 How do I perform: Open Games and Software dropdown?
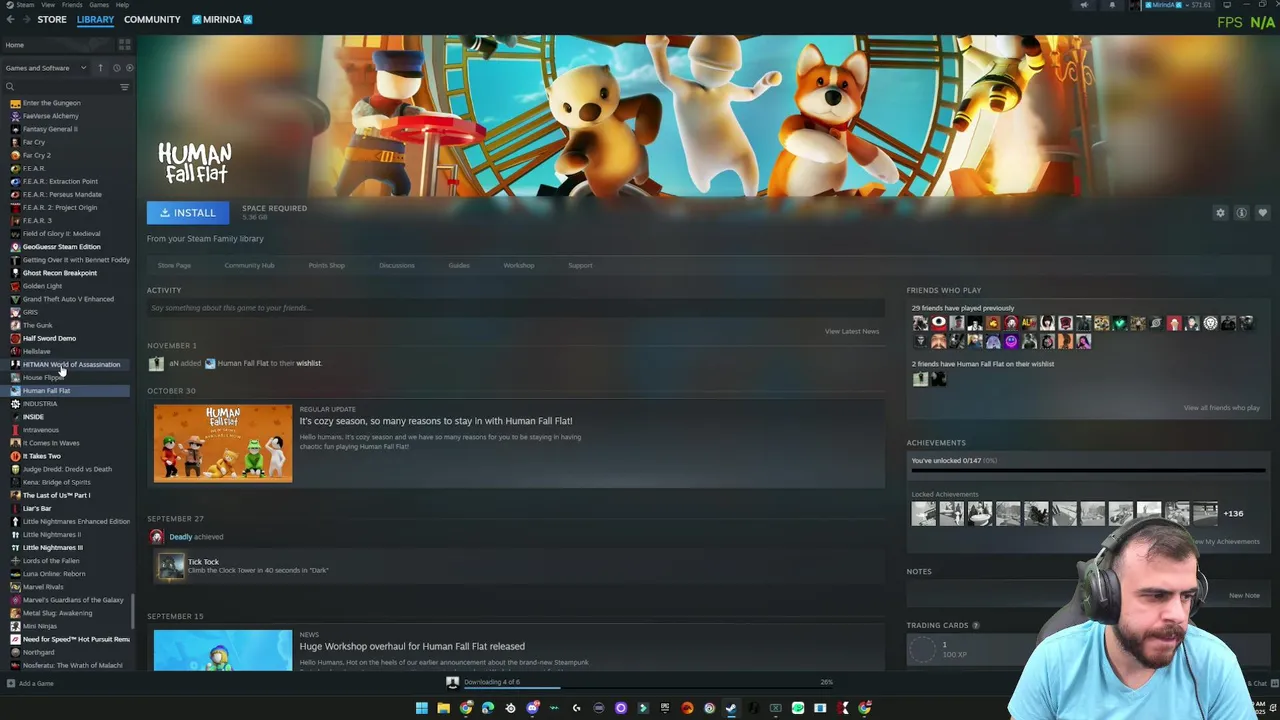coord(46,68)
